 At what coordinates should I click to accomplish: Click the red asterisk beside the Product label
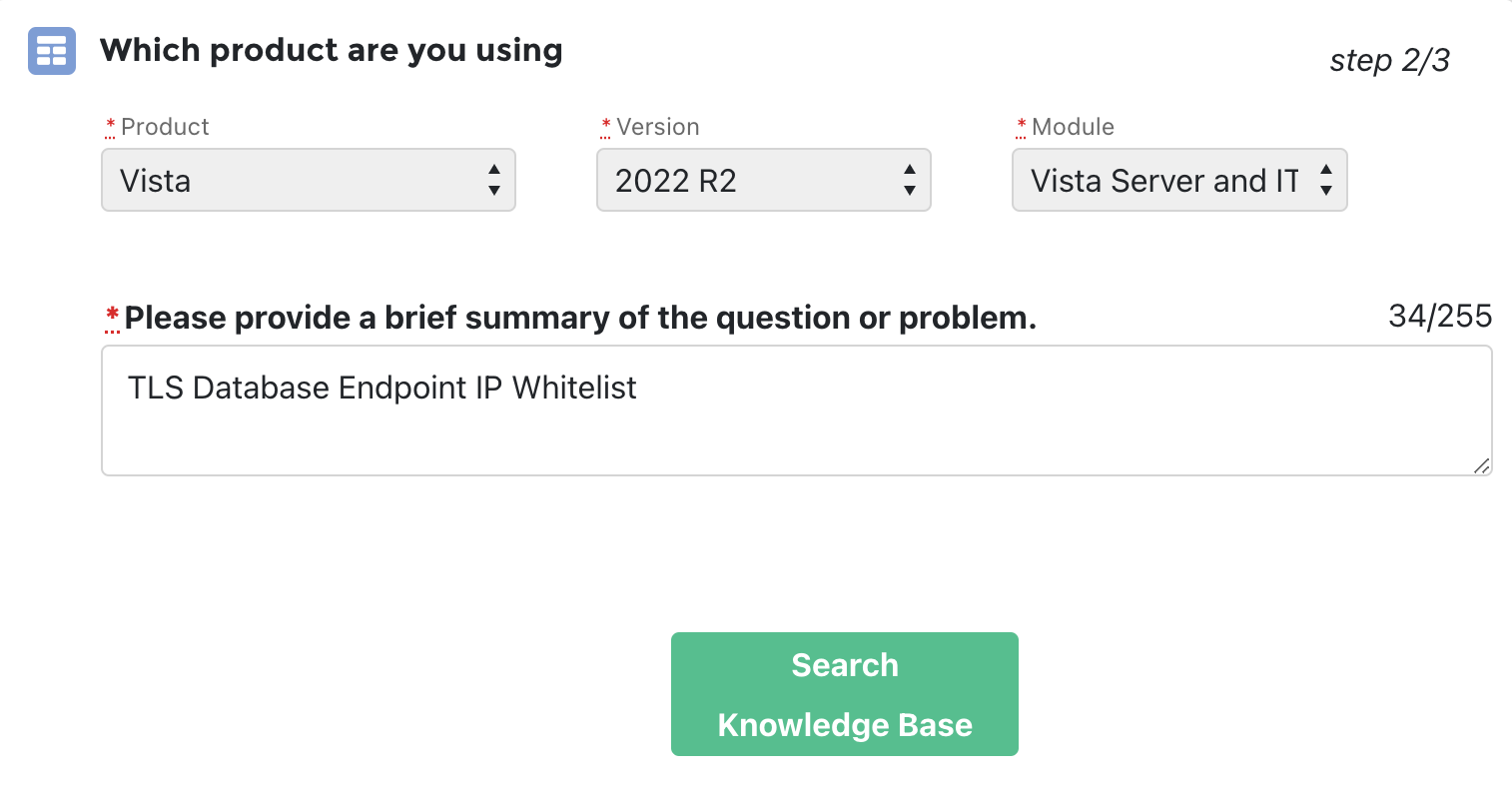pyautogui.click(x=110, y=127)
